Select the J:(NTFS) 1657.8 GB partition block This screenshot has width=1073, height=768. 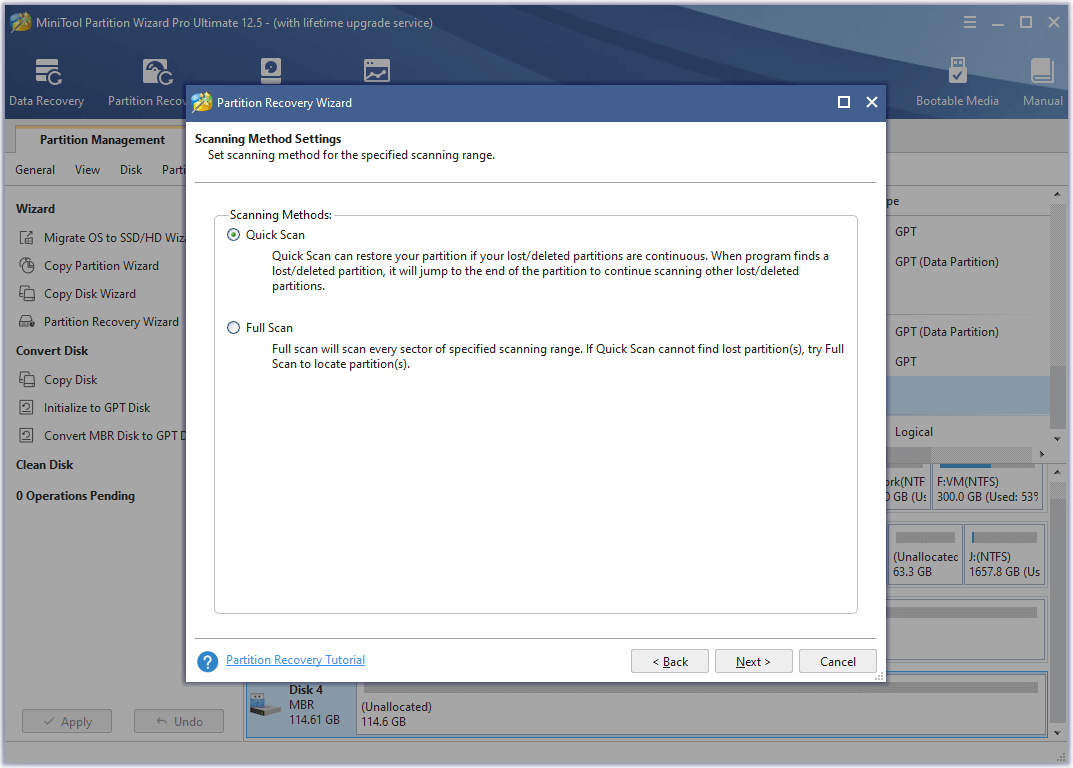click(x=1005, y=554)
